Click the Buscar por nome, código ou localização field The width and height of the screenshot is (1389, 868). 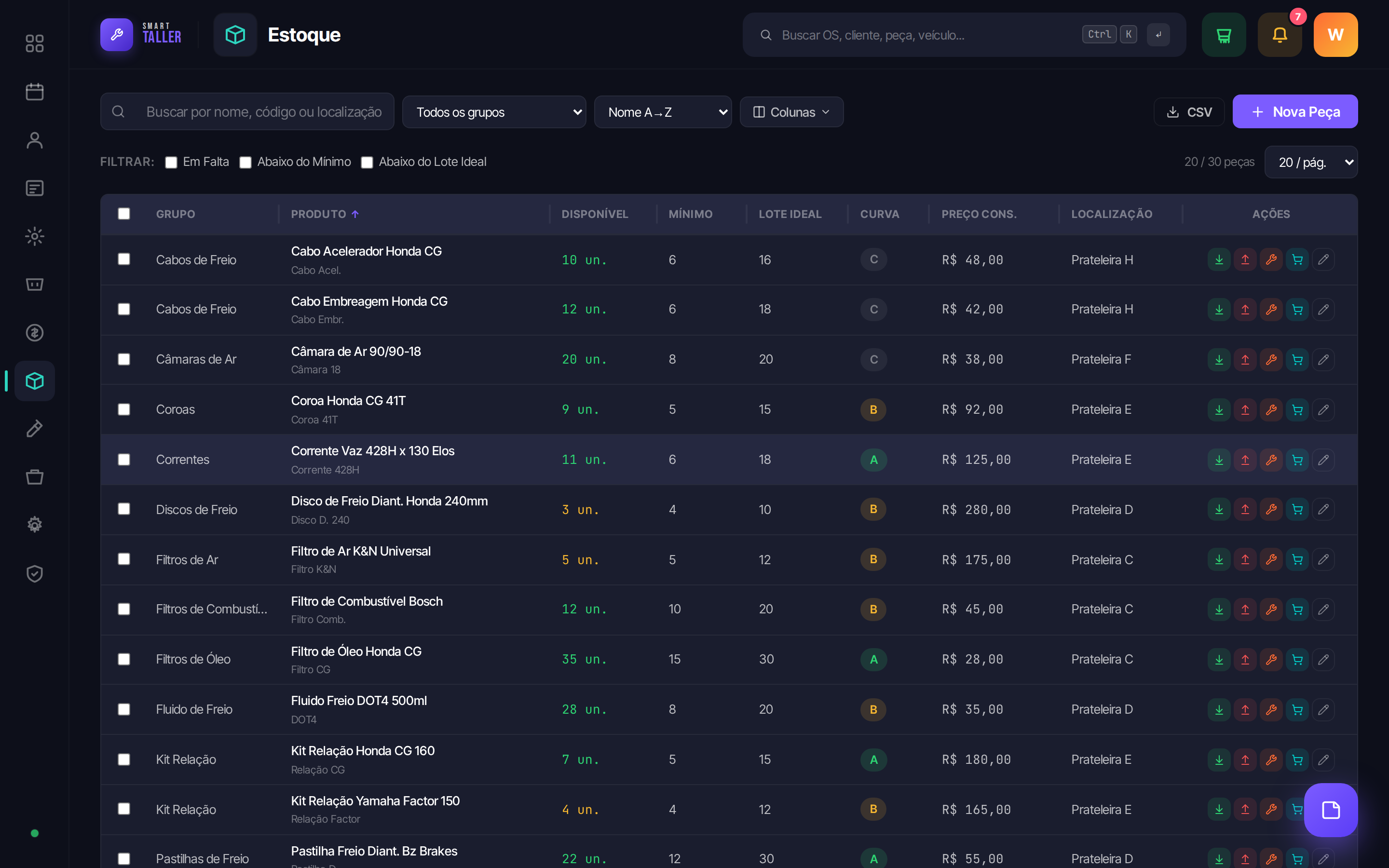coord(247,111)
